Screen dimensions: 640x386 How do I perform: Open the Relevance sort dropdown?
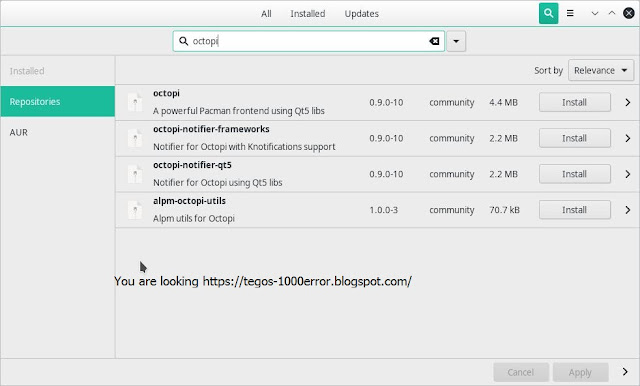click(x=601, y=70)
